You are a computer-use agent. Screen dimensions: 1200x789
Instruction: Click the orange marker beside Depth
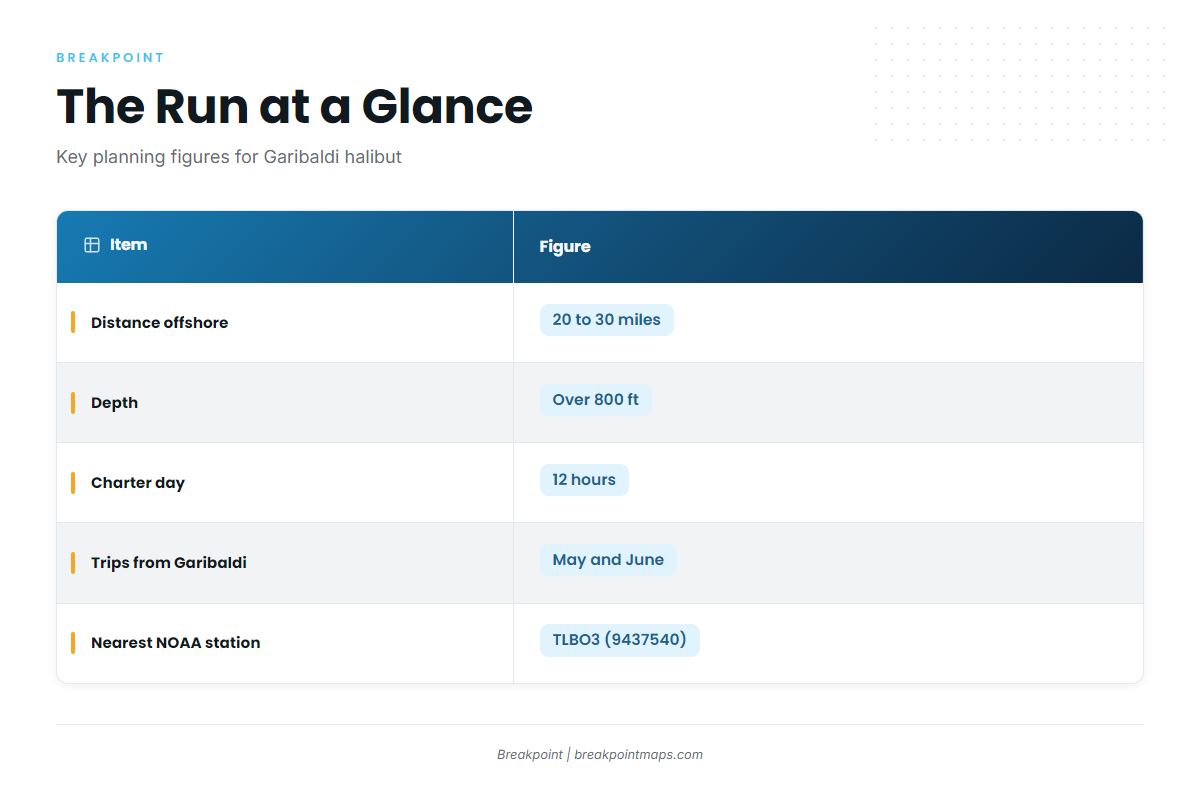[73, 402]
